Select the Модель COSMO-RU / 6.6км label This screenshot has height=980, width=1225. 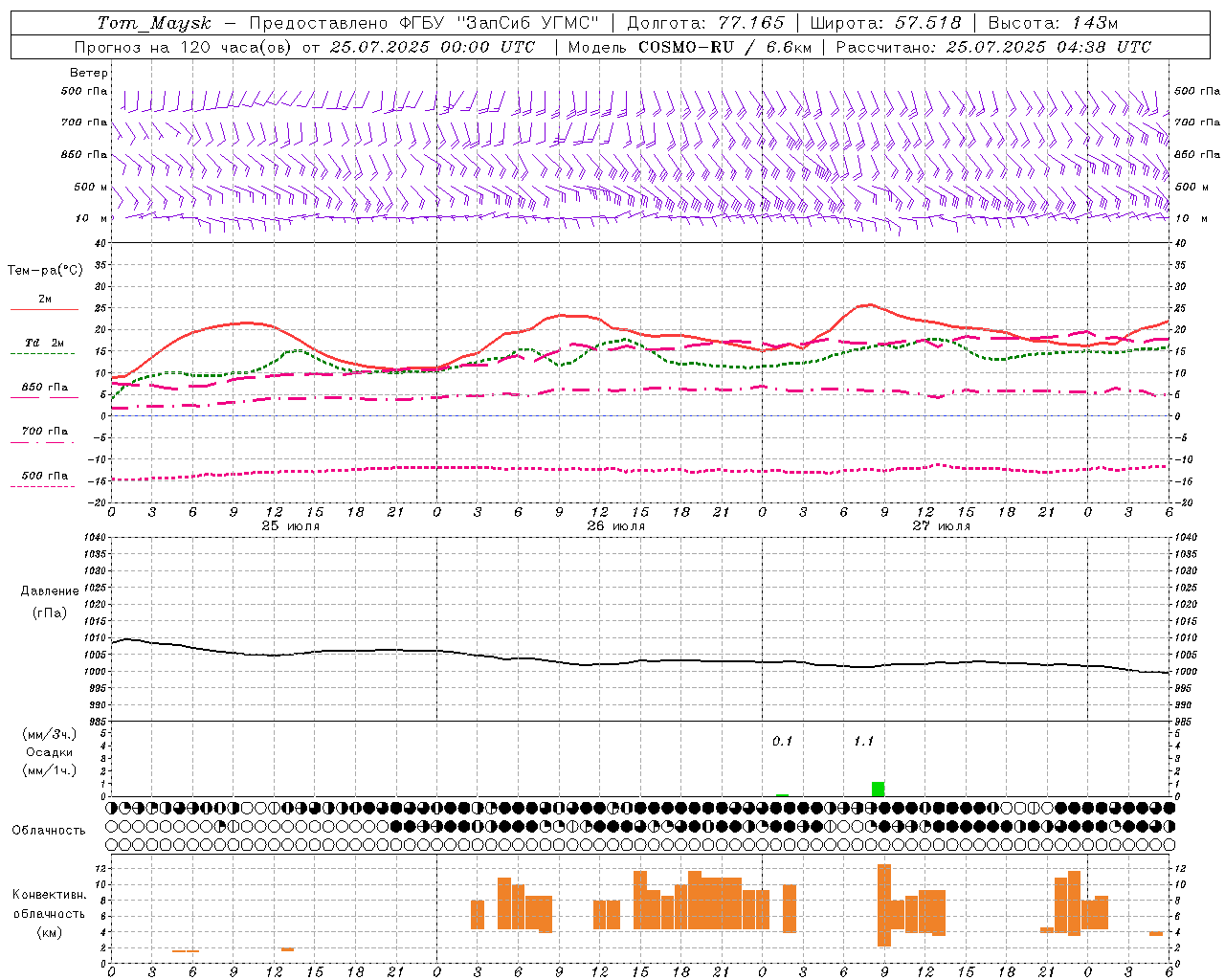(x=690, y=47)
